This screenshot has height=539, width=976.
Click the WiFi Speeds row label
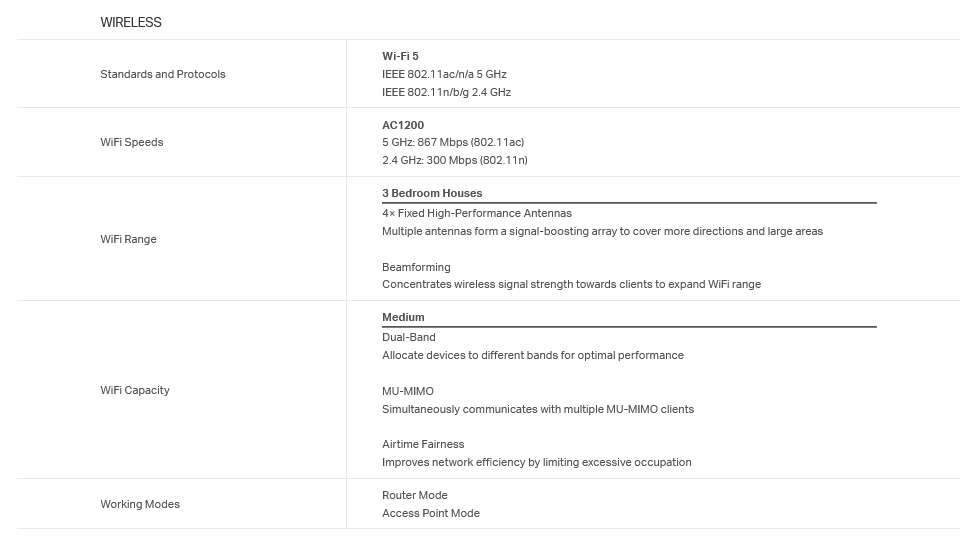point(131,142)
